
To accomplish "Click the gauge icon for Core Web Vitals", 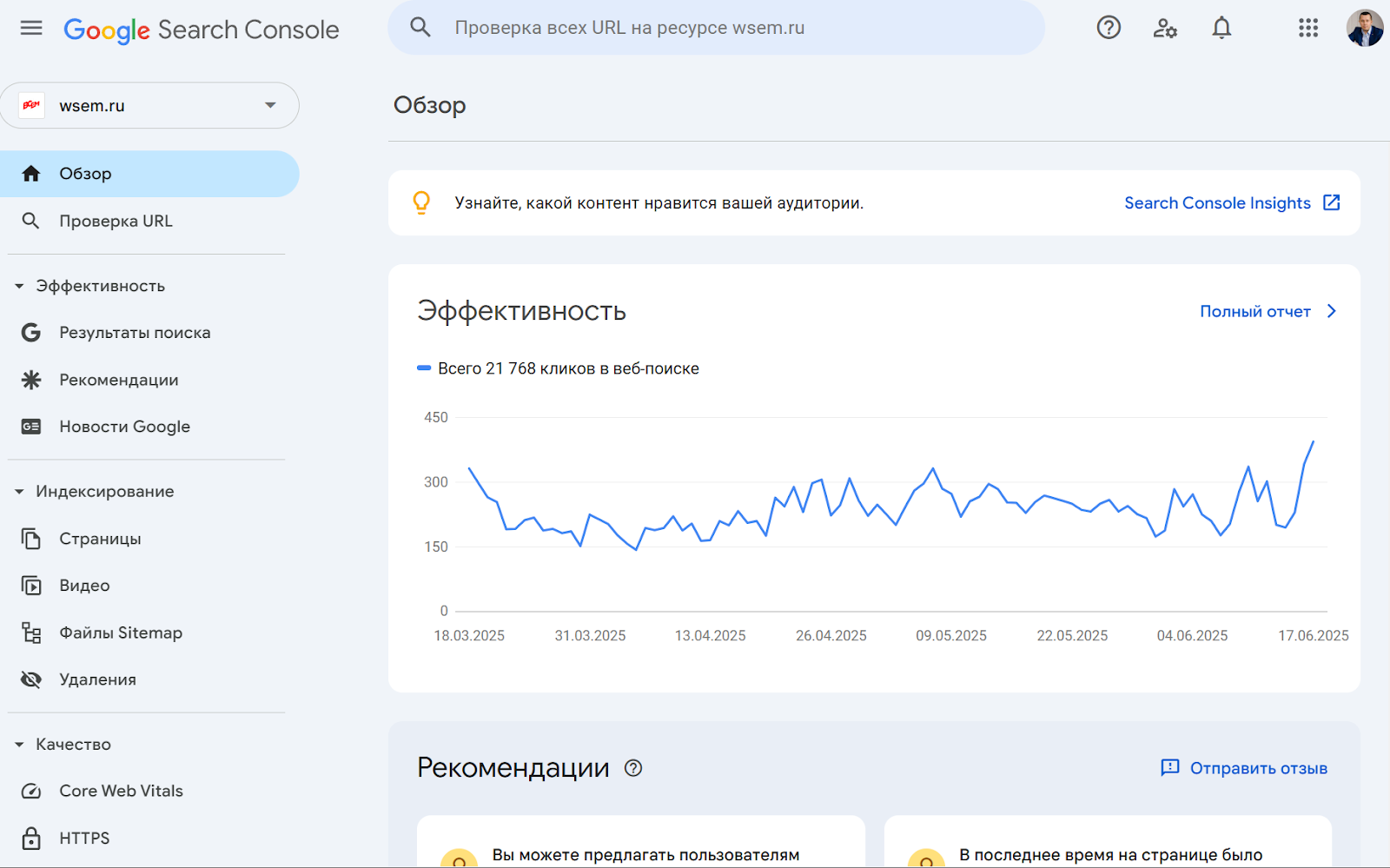I will click(x=31, y=792).
